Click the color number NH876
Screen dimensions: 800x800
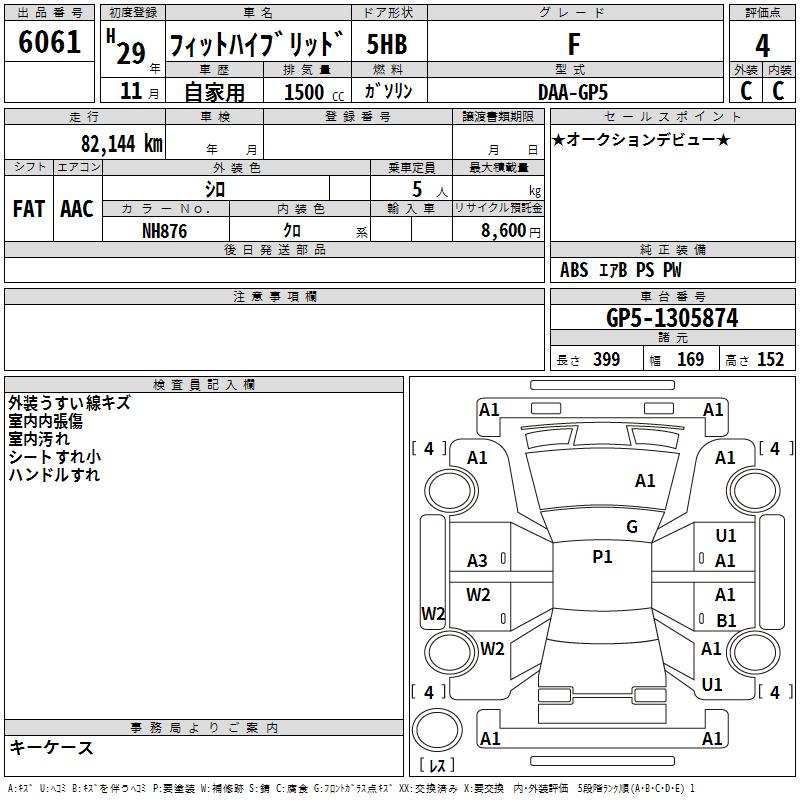(164, 231)
